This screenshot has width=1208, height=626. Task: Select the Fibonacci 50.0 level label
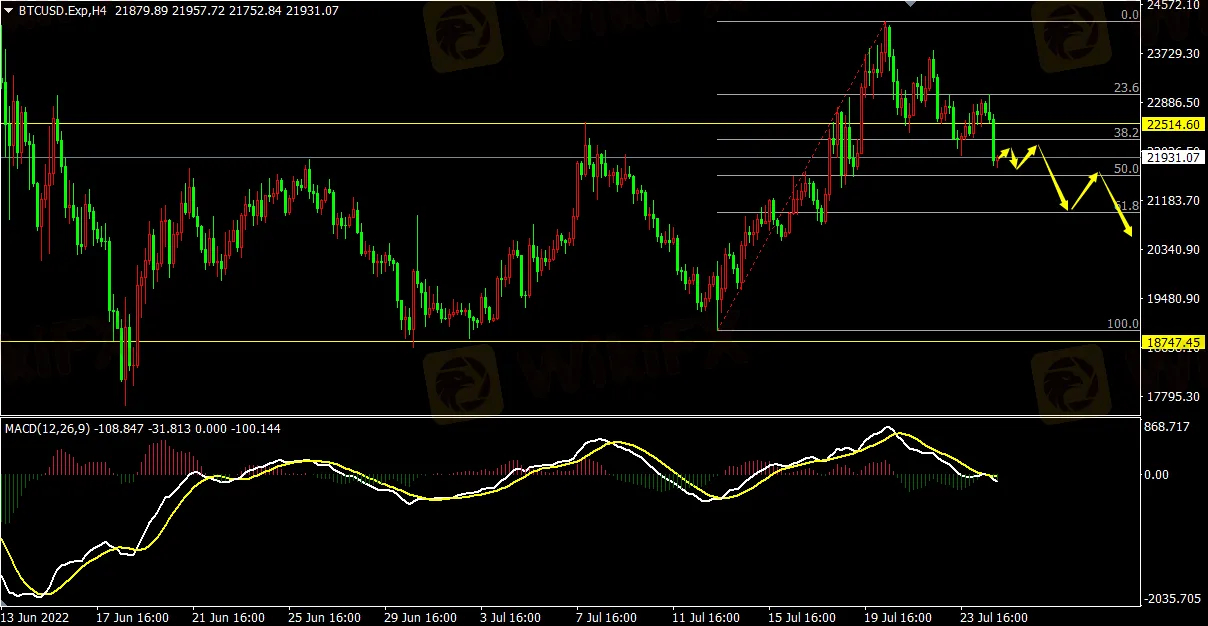(1127, 169)
